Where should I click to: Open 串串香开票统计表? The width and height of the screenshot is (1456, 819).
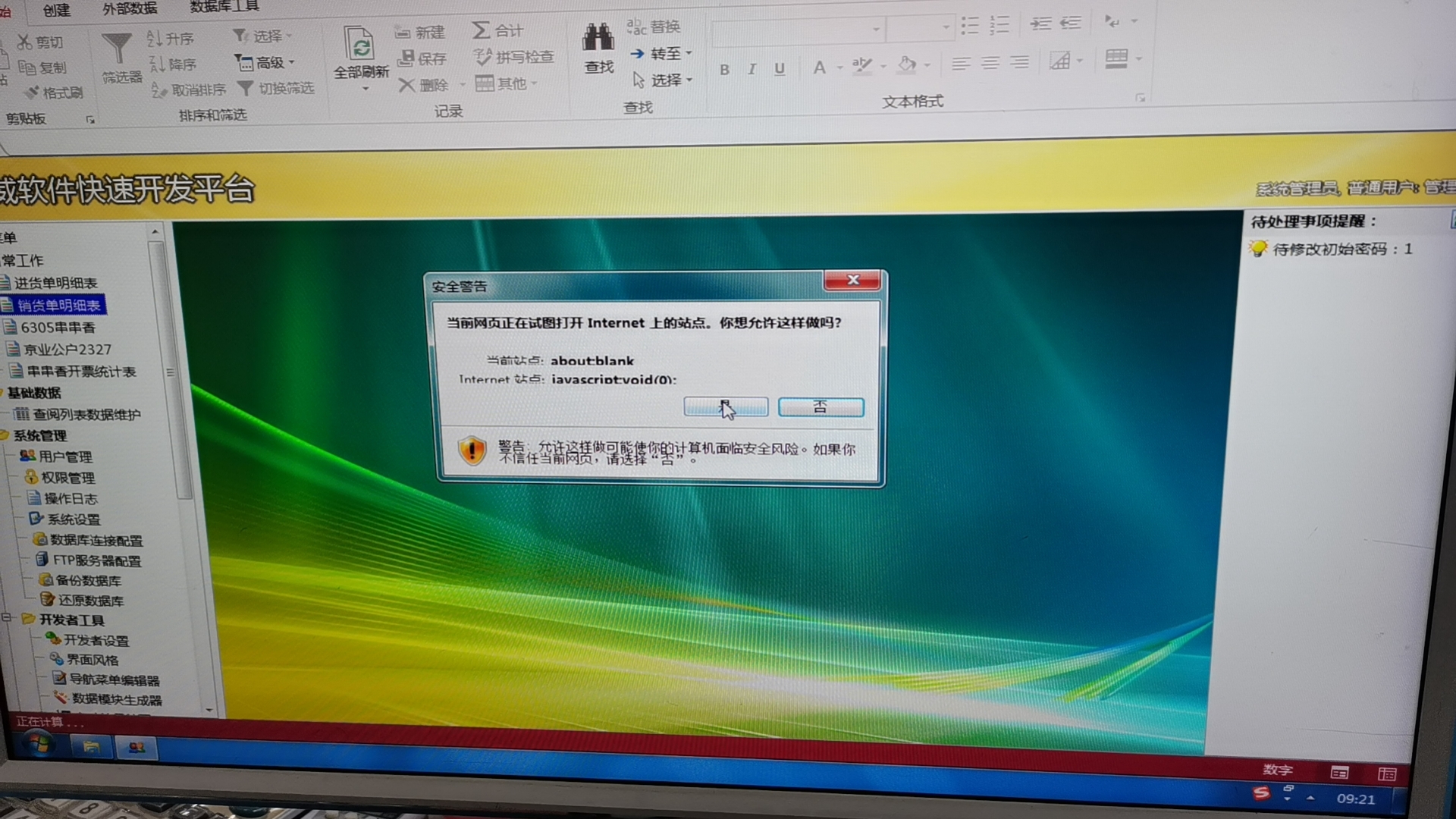pyautogui.click(x=82, y=372)
